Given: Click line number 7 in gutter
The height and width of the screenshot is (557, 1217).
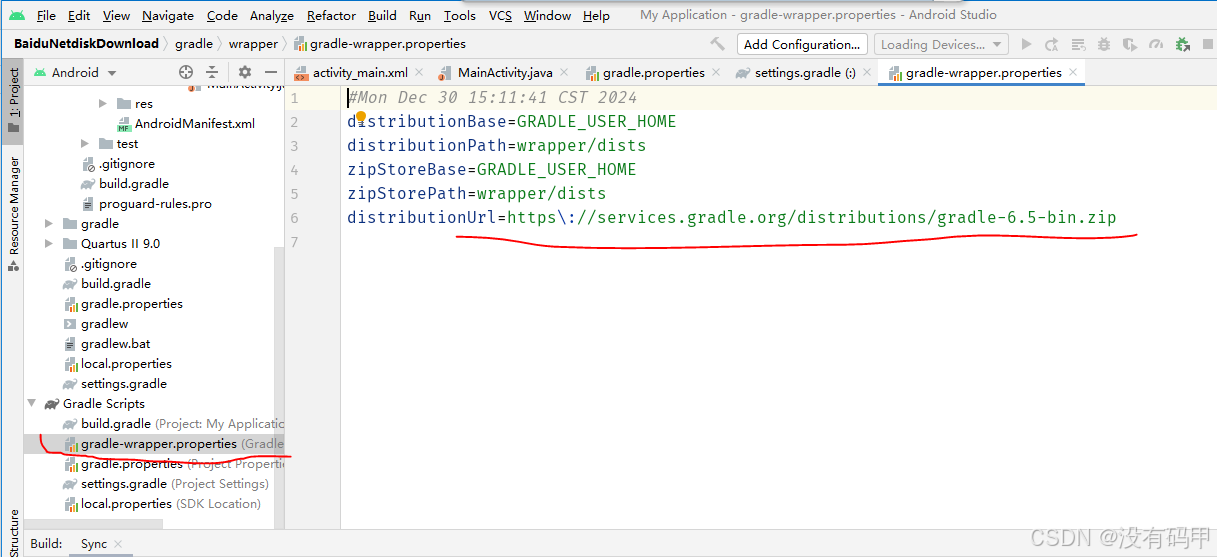Looking at the screenshot, I should click(294, 242).
